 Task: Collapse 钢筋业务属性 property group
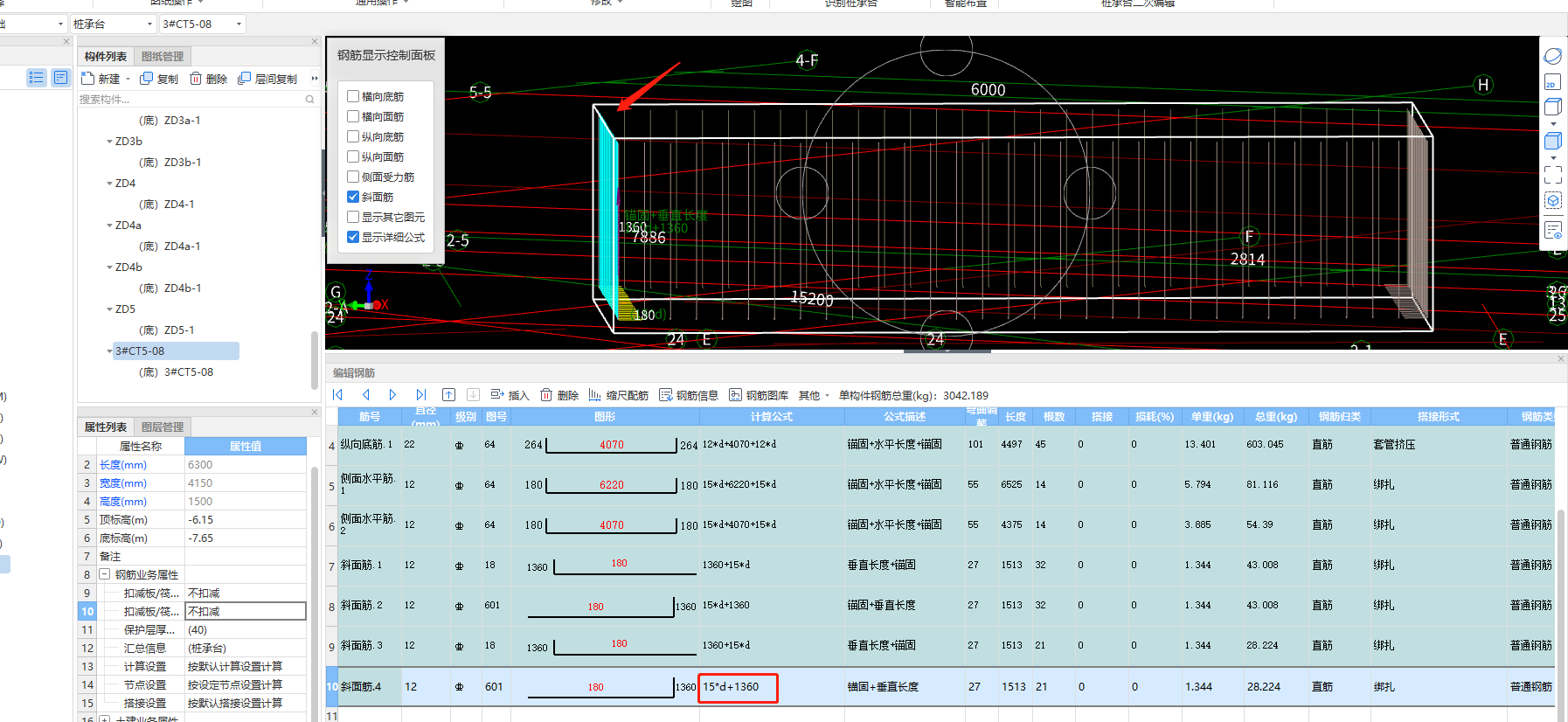[x=104, y=574]
